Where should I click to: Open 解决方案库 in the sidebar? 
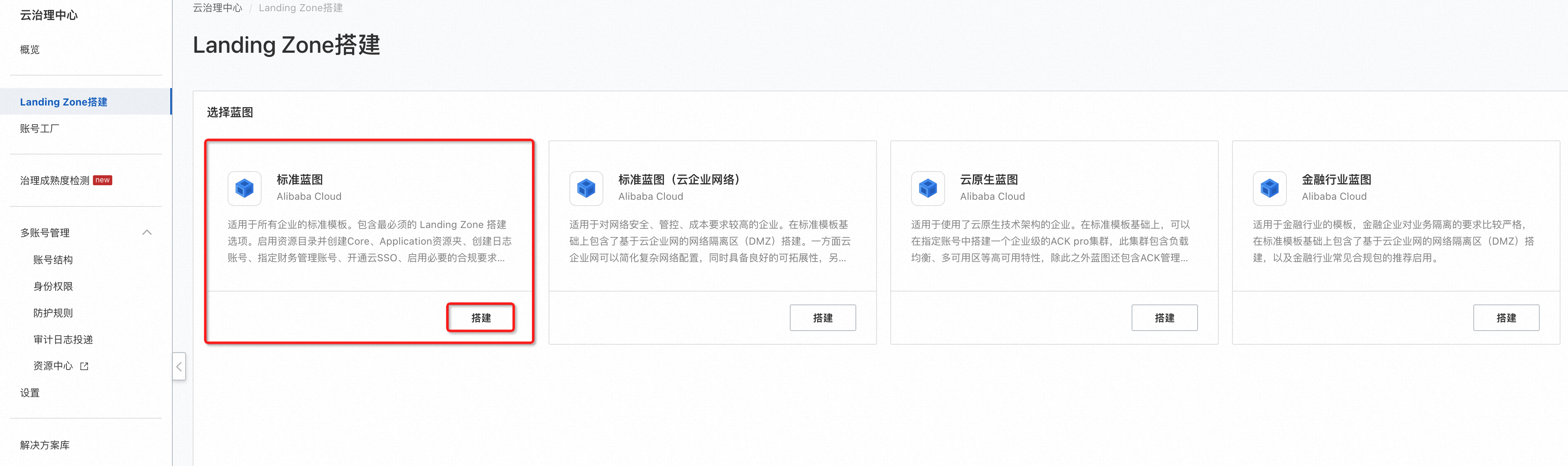(x=45, y=445)
